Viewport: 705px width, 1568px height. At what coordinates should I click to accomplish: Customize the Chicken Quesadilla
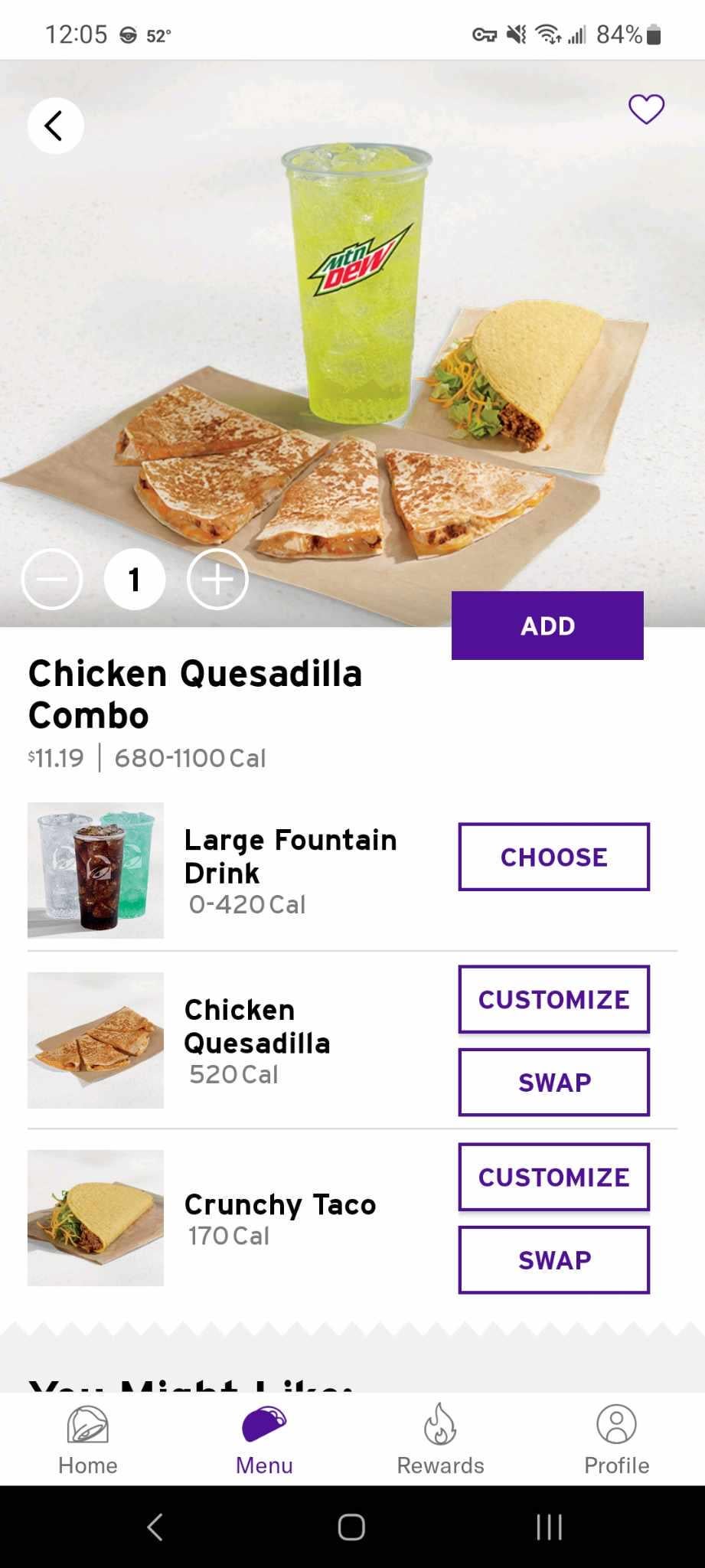point(553,999)
